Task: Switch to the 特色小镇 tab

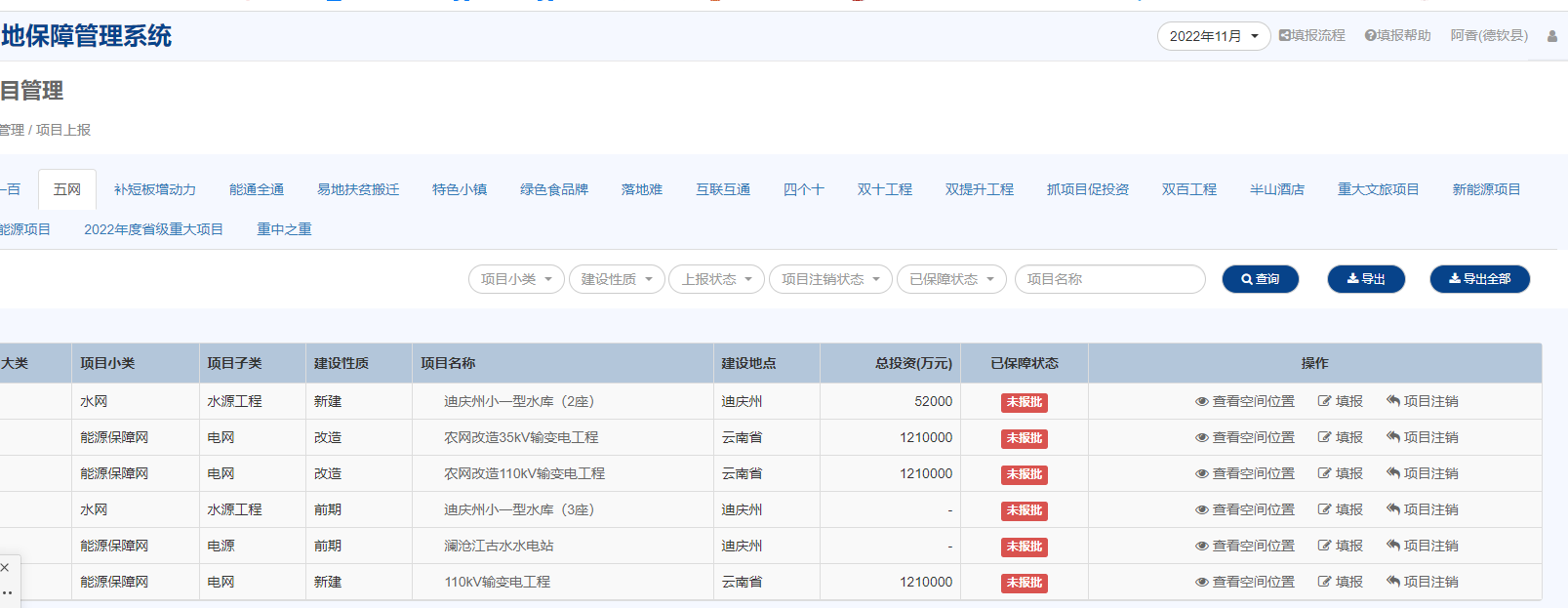Action: pyautogui.click(x=460, y=189)
